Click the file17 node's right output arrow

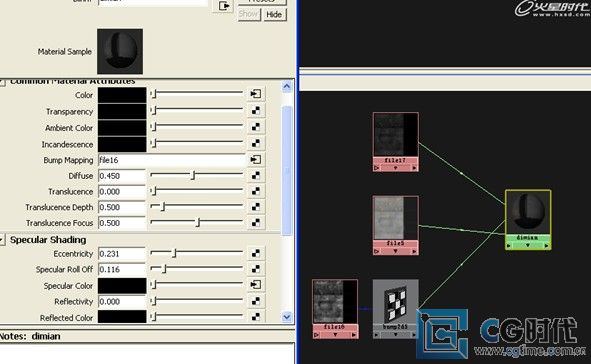click(414, 168)
